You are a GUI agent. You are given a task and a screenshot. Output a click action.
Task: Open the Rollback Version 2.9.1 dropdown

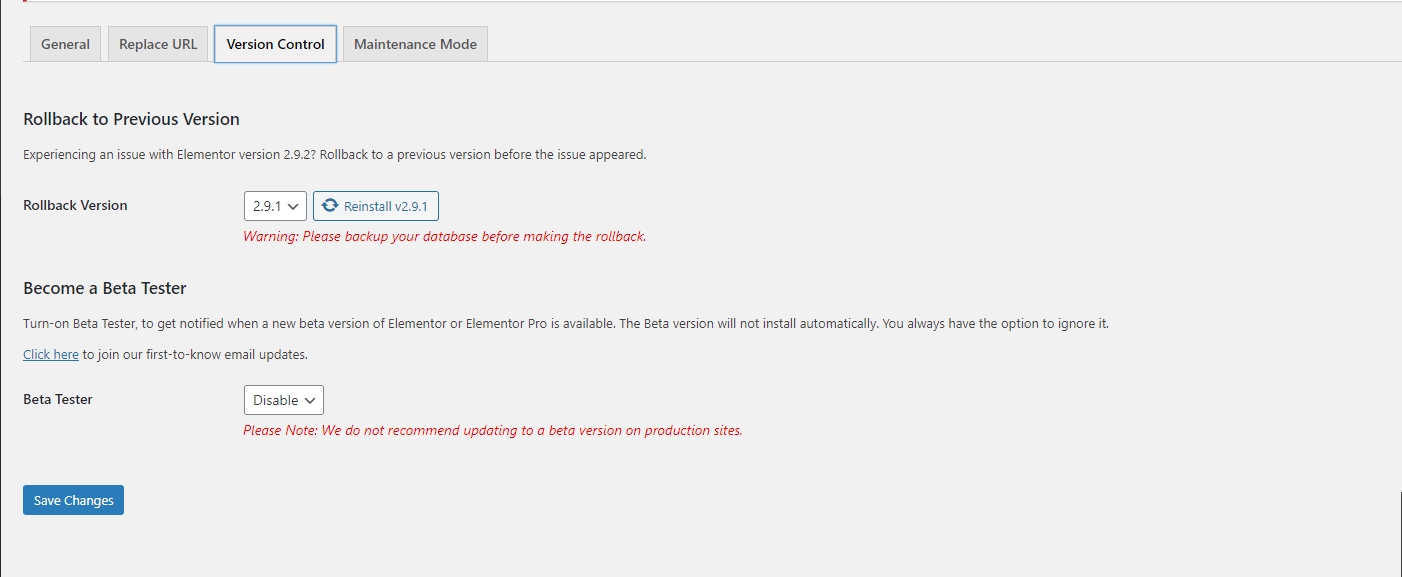274,206
